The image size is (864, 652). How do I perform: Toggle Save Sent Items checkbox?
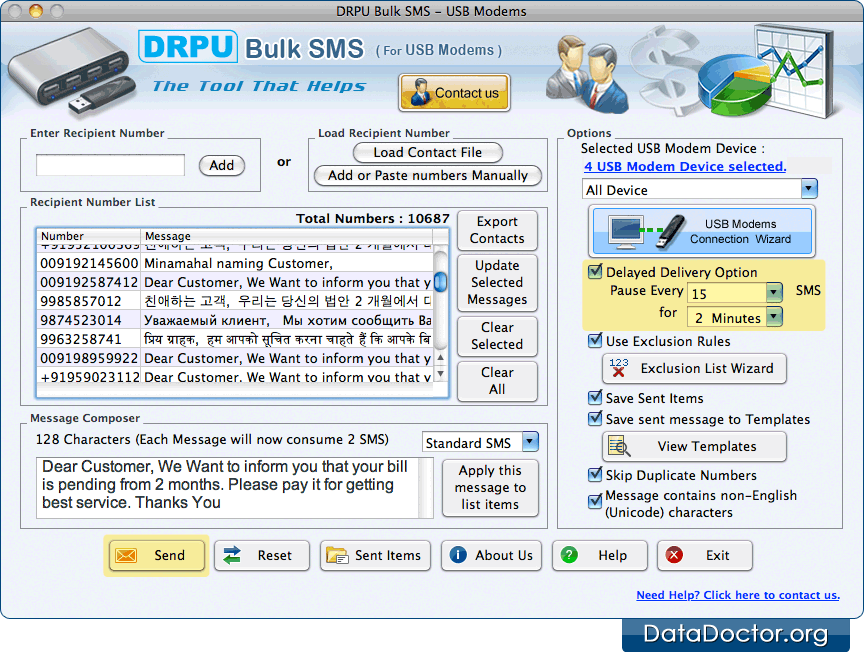(595, 397)
